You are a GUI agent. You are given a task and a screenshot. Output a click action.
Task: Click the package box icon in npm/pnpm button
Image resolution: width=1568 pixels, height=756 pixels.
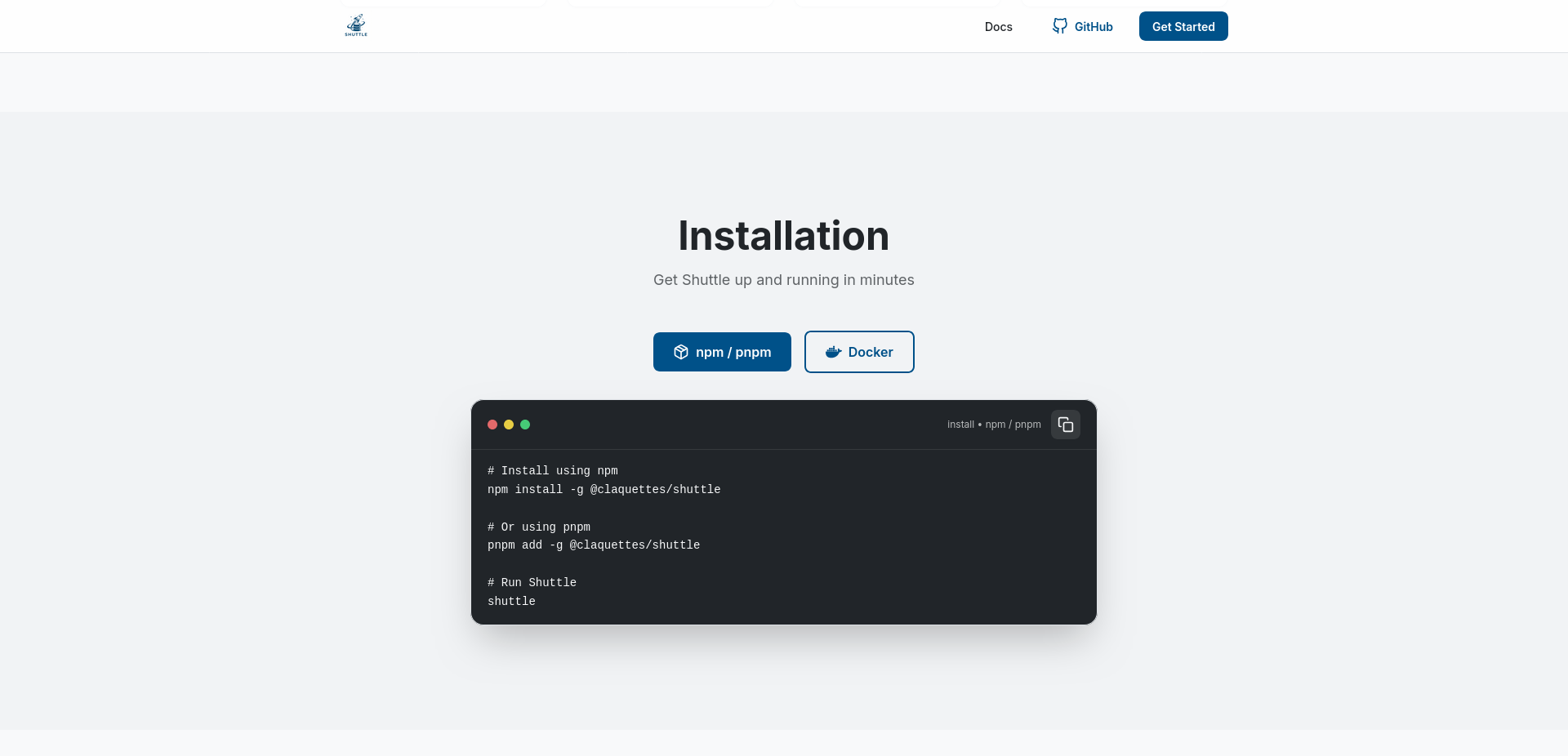click(x=681, y=352)
